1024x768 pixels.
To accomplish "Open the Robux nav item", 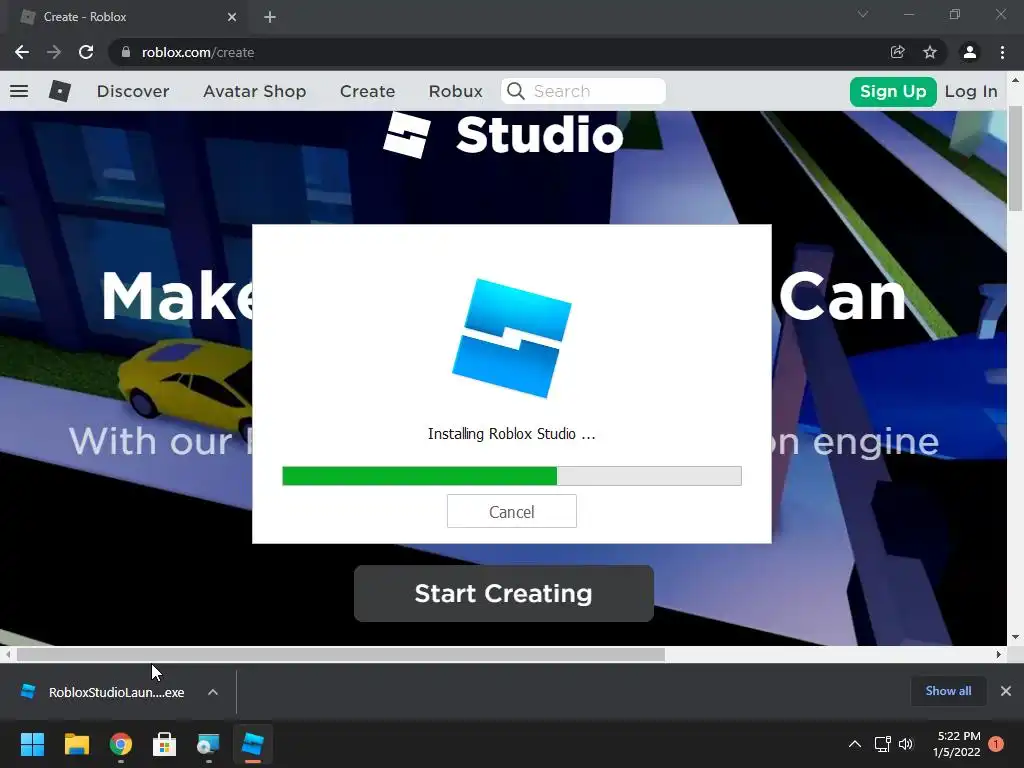I will pos(455,91).
